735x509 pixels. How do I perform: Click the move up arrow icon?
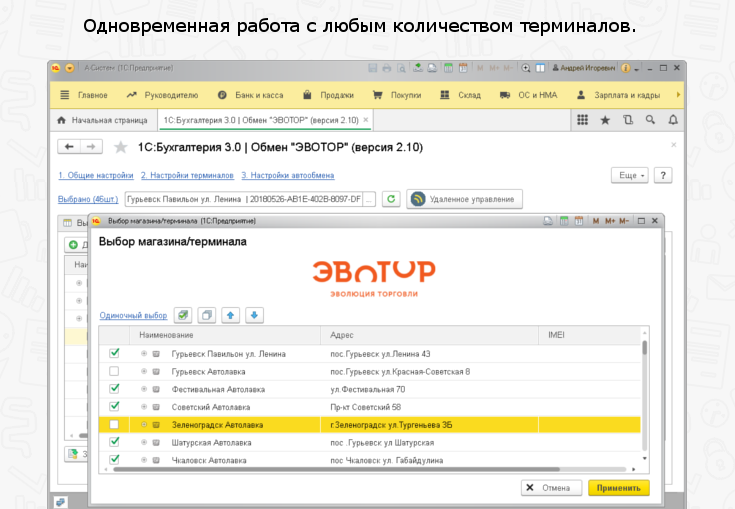(231, 315)
